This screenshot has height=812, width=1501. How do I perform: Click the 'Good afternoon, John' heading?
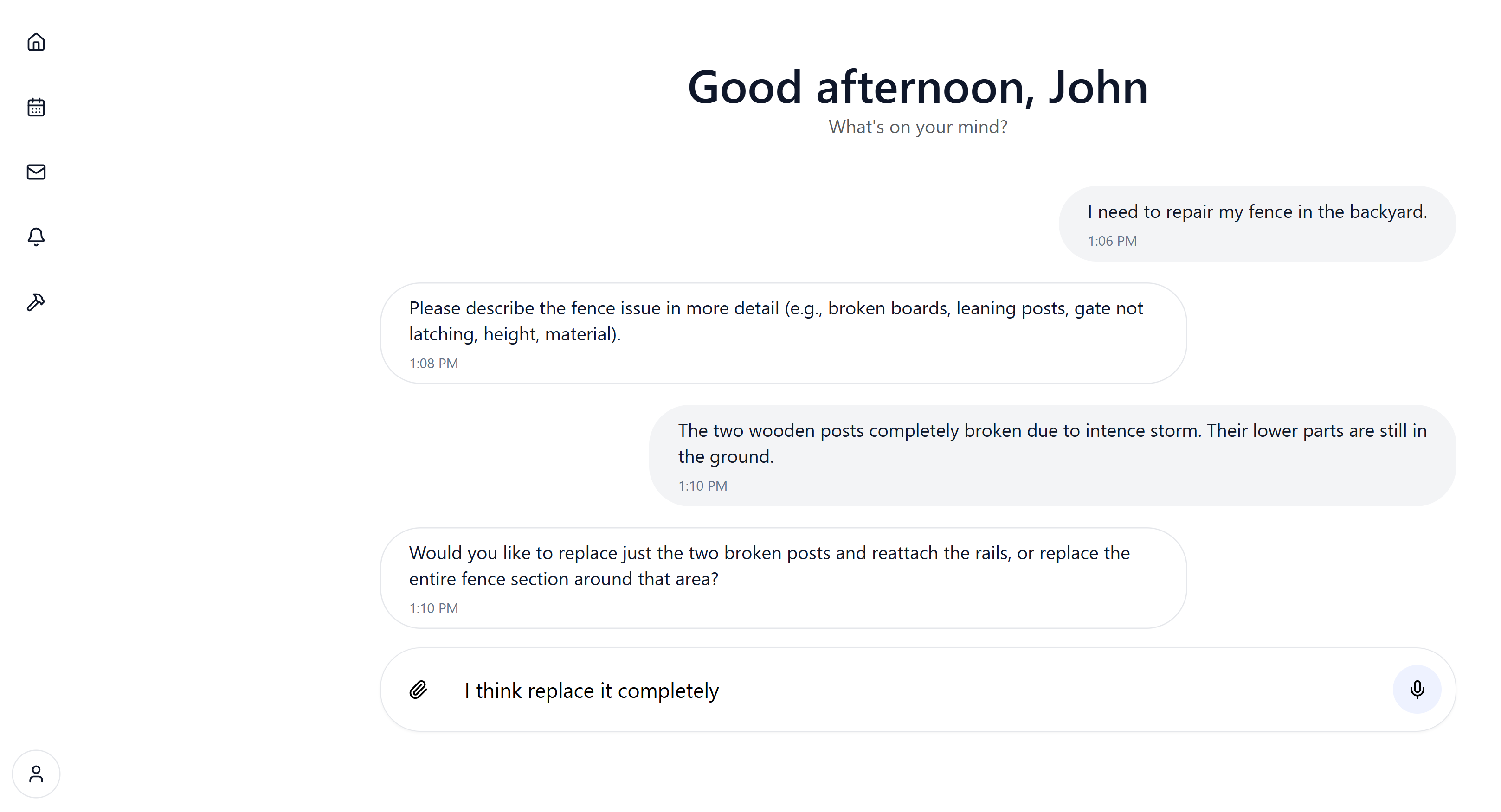[x=918, y=87]
